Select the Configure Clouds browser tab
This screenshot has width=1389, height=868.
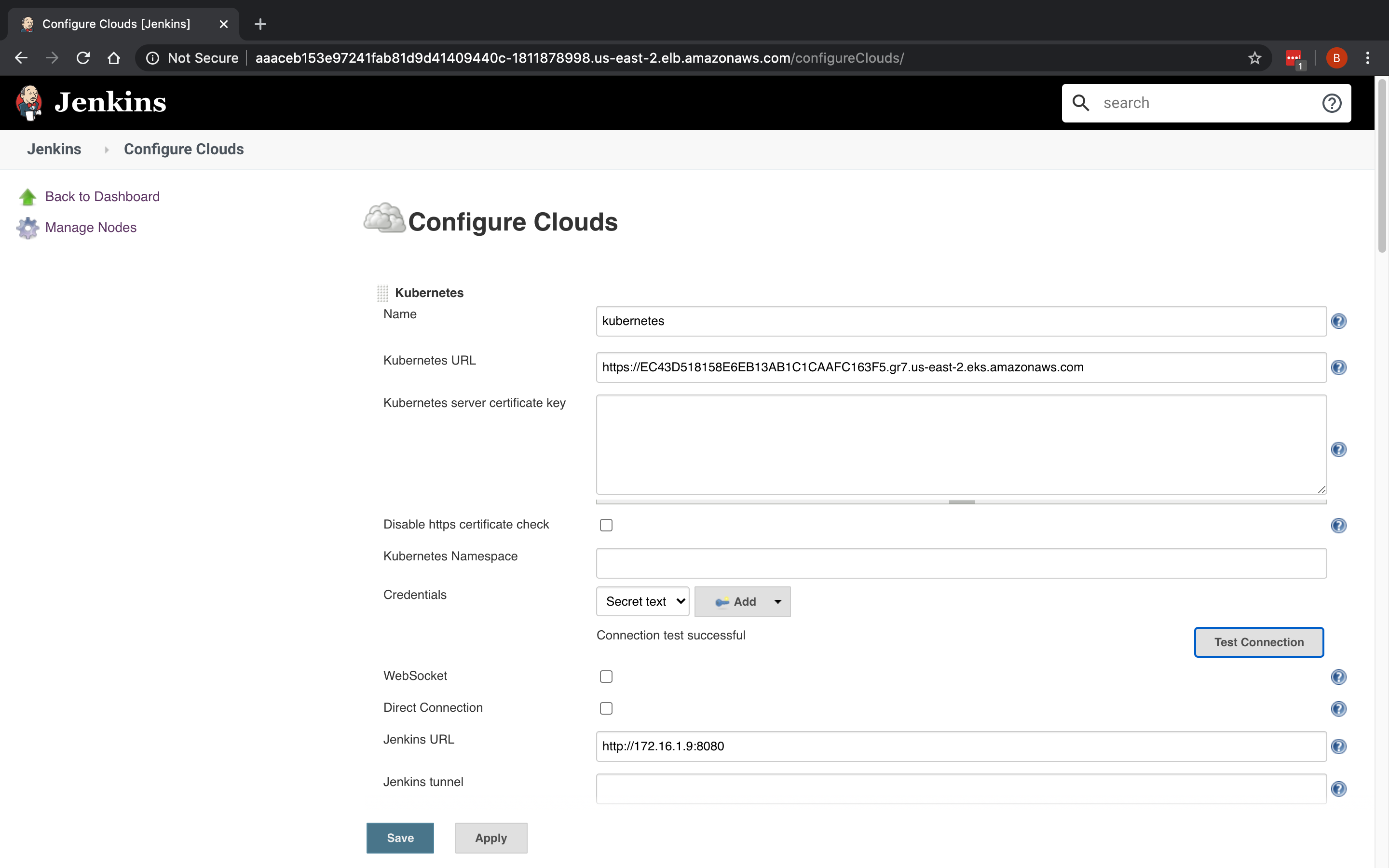coord(123,24)
